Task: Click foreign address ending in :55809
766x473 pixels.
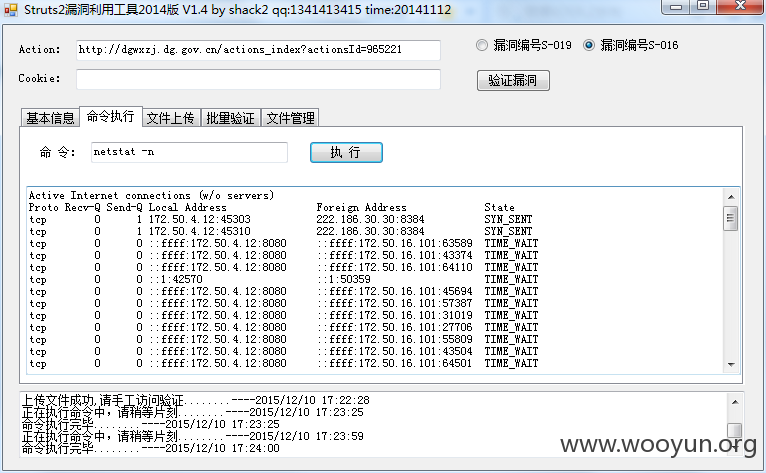Action: 395,339
